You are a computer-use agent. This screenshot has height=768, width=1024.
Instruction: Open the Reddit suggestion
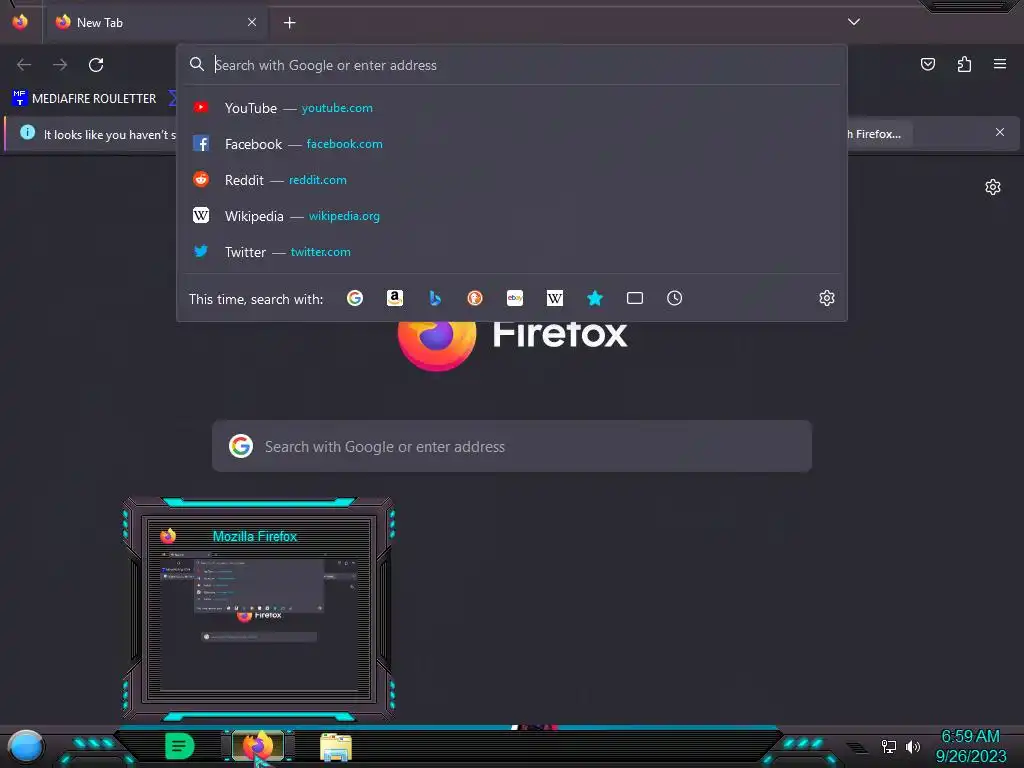point(512,180)
